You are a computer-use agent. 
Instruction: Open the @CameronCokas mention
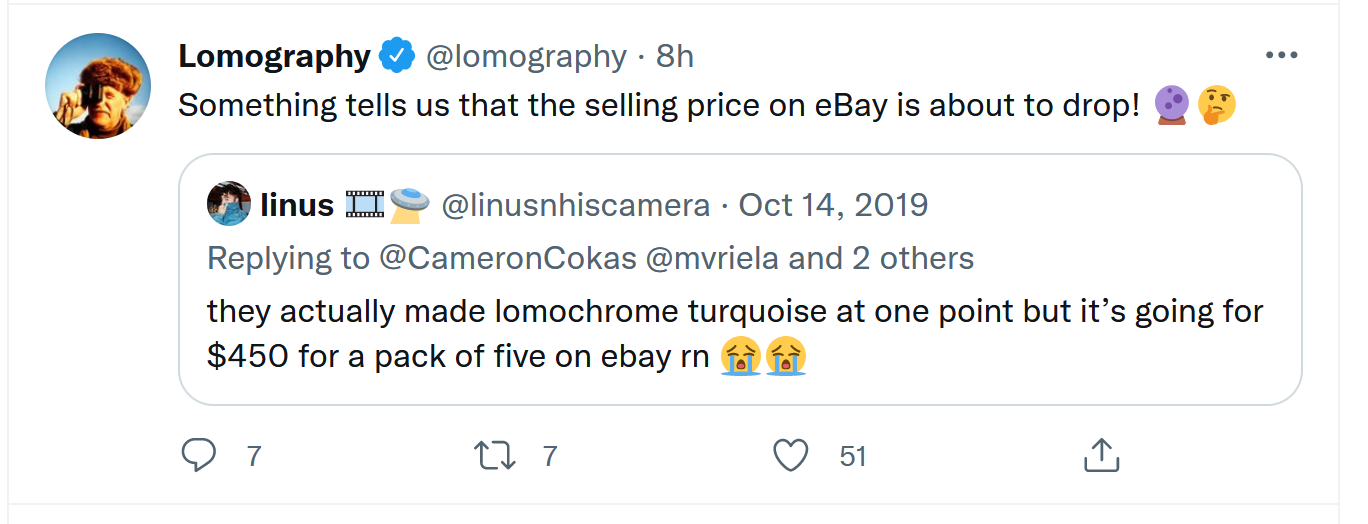tap(509, 258)
